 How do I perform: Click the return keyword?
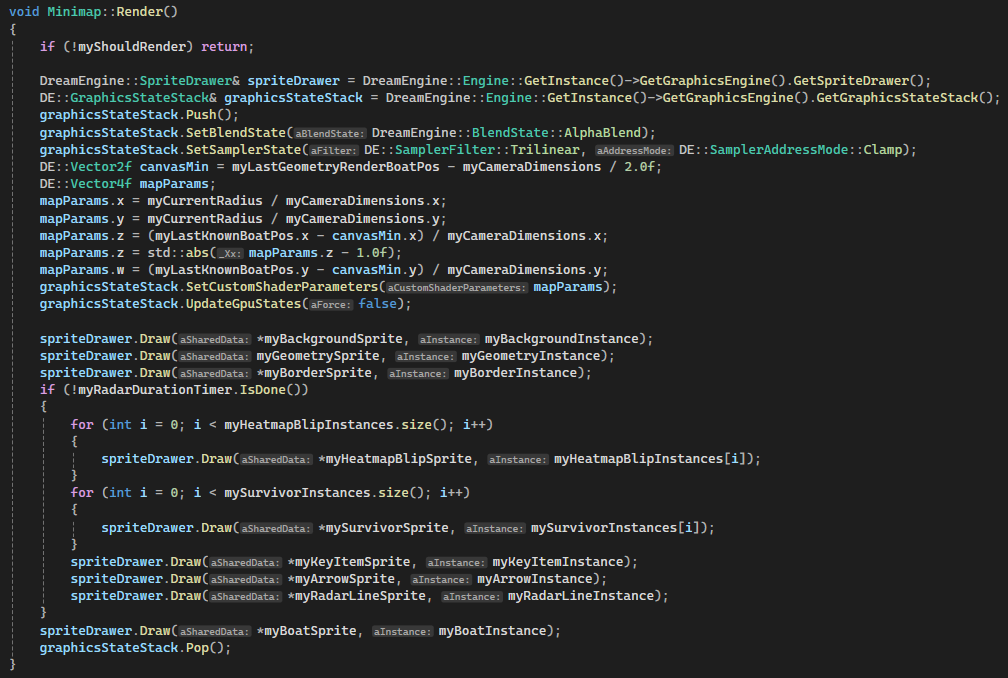pos(224,46)
